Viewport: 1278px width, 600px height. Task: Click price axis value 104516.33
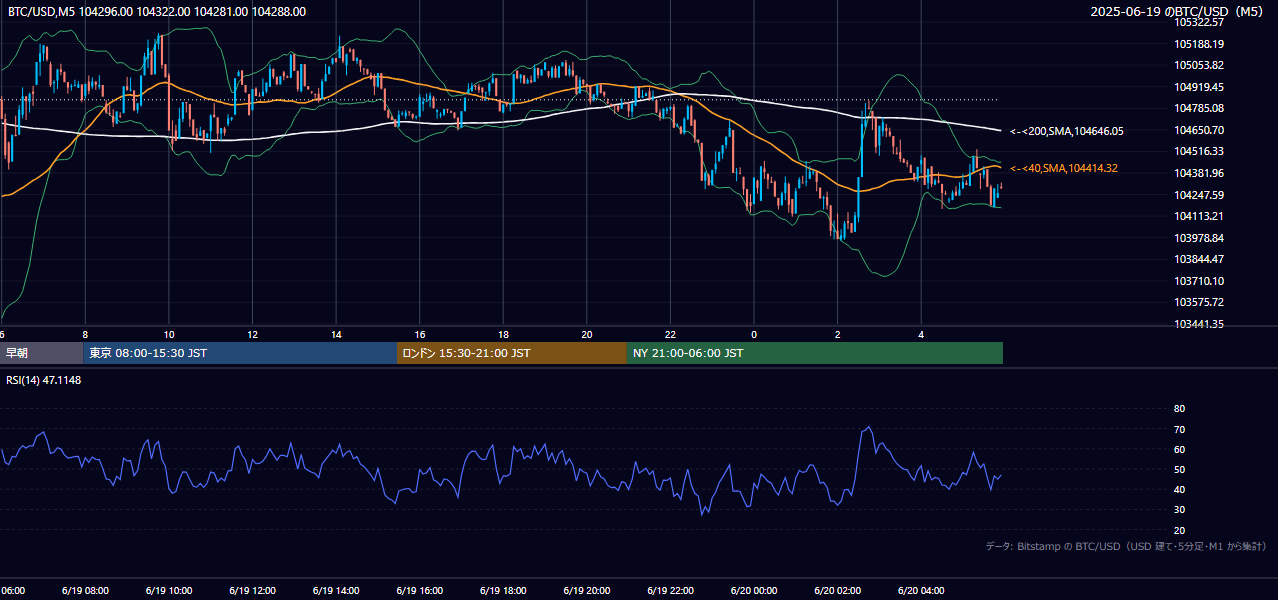(1199, 151)
